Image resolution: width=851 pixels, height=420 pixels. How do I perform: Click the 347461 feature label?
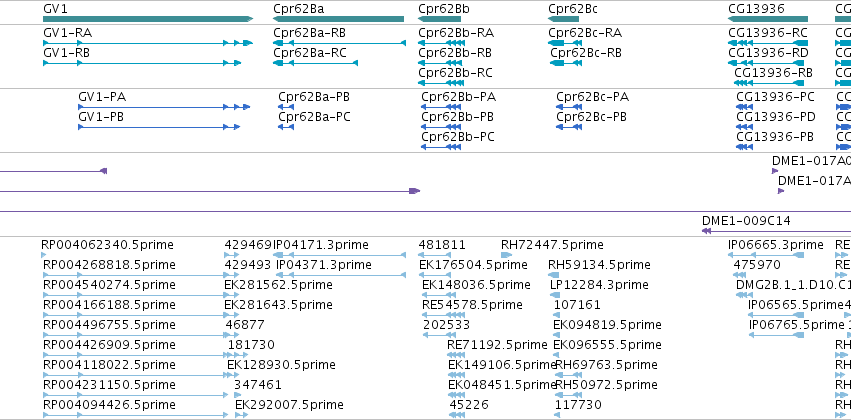click(258, 385)
